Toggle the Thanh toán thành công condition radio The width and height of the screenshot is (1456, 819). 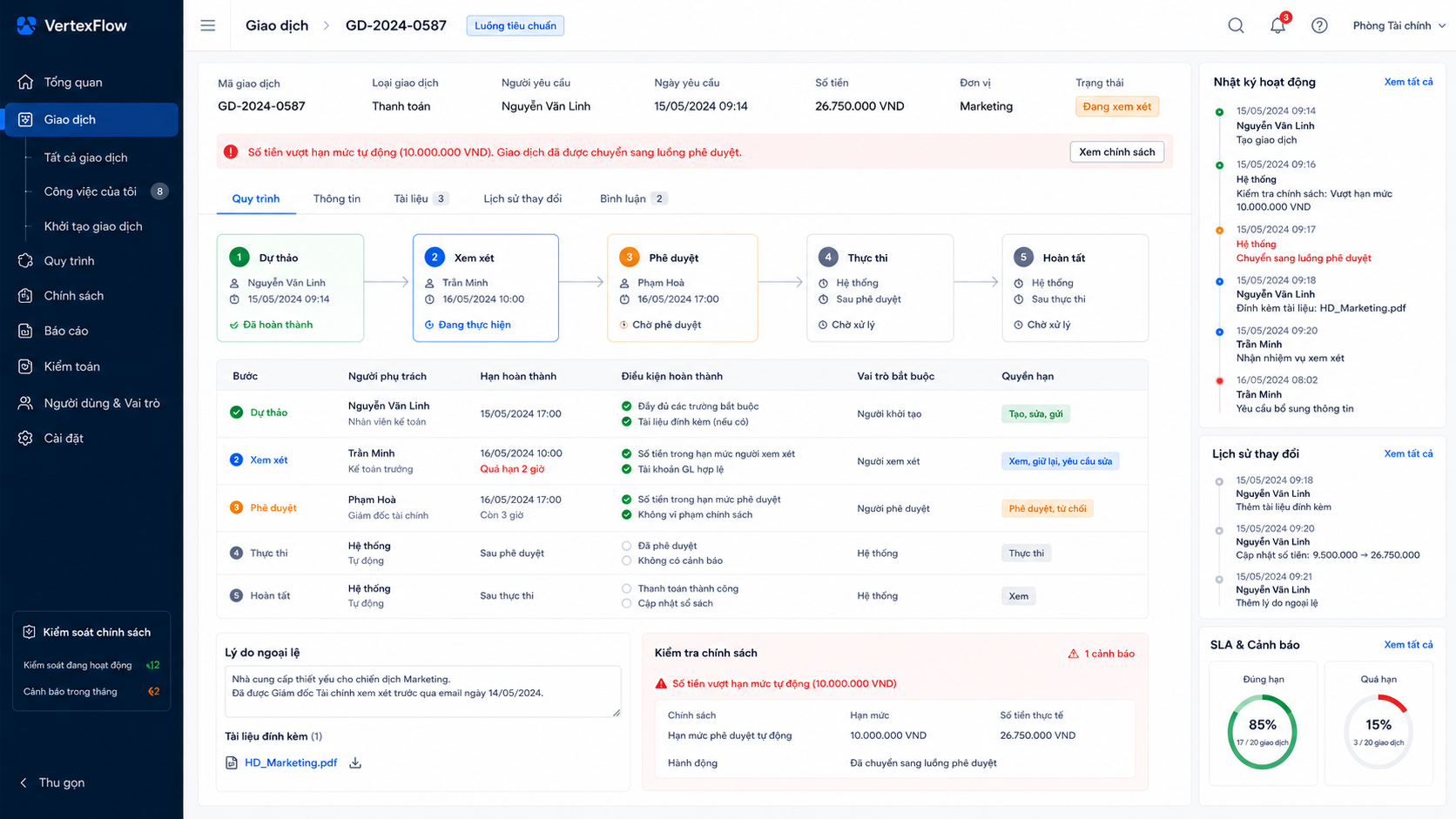[626, 588]
